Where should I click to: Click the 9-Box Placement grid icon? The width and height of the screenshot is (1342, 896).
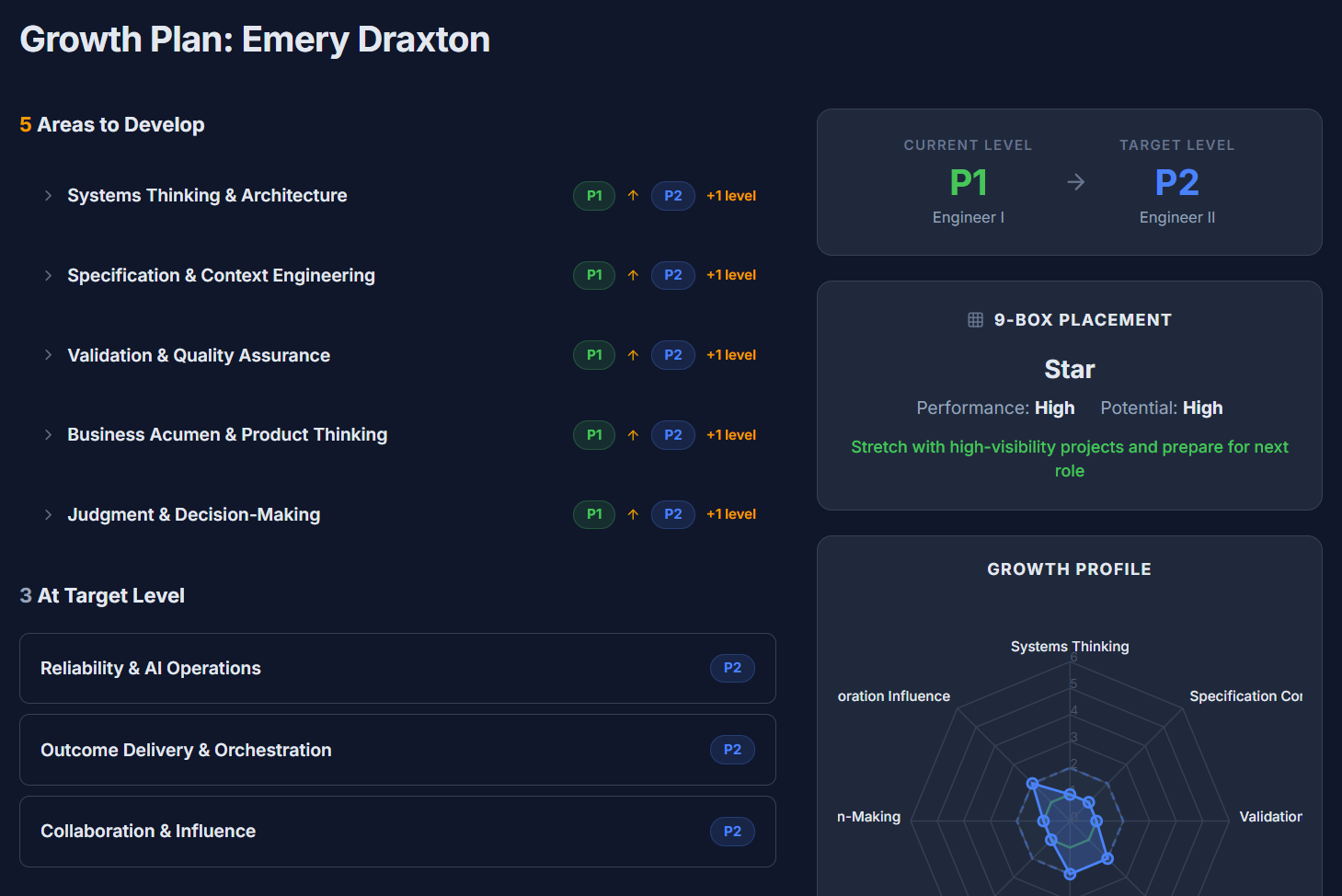[975, 320]
